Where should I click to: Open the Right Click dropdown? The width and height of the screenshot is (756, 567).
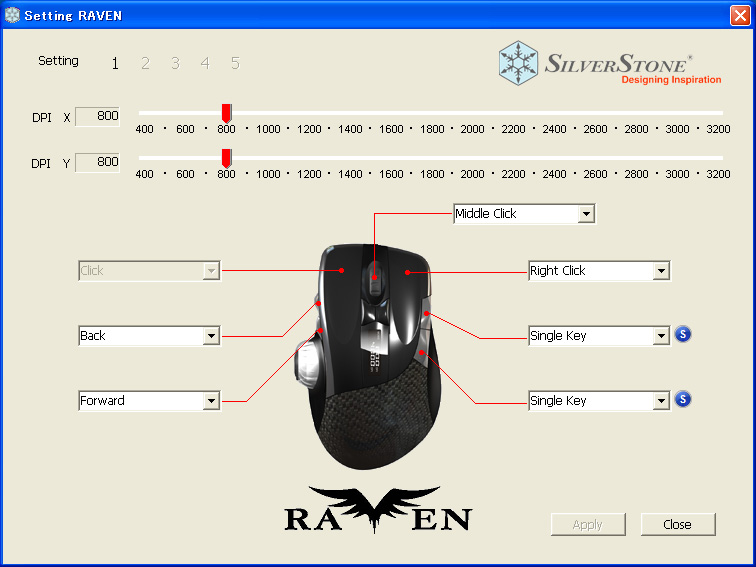[x=661, y=271]
